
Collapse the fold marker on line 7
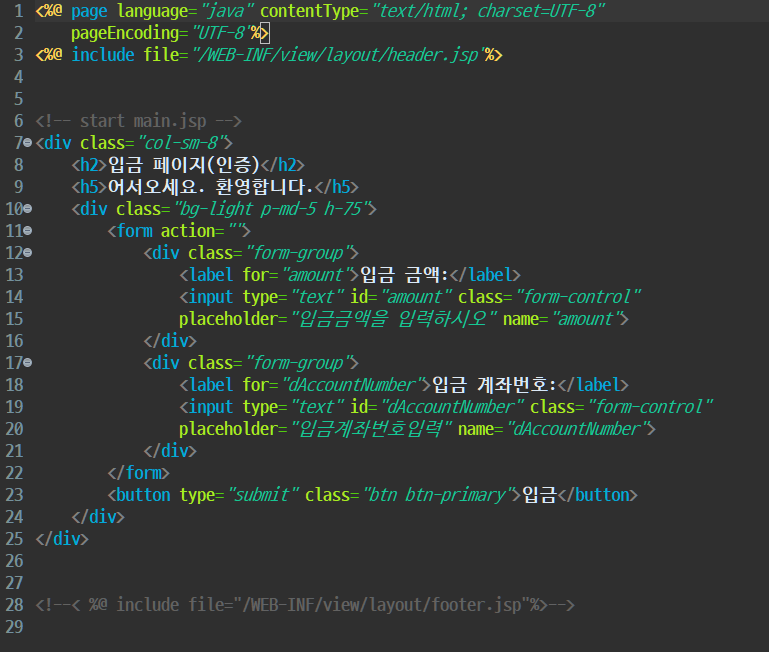click(x=28, y=143)
